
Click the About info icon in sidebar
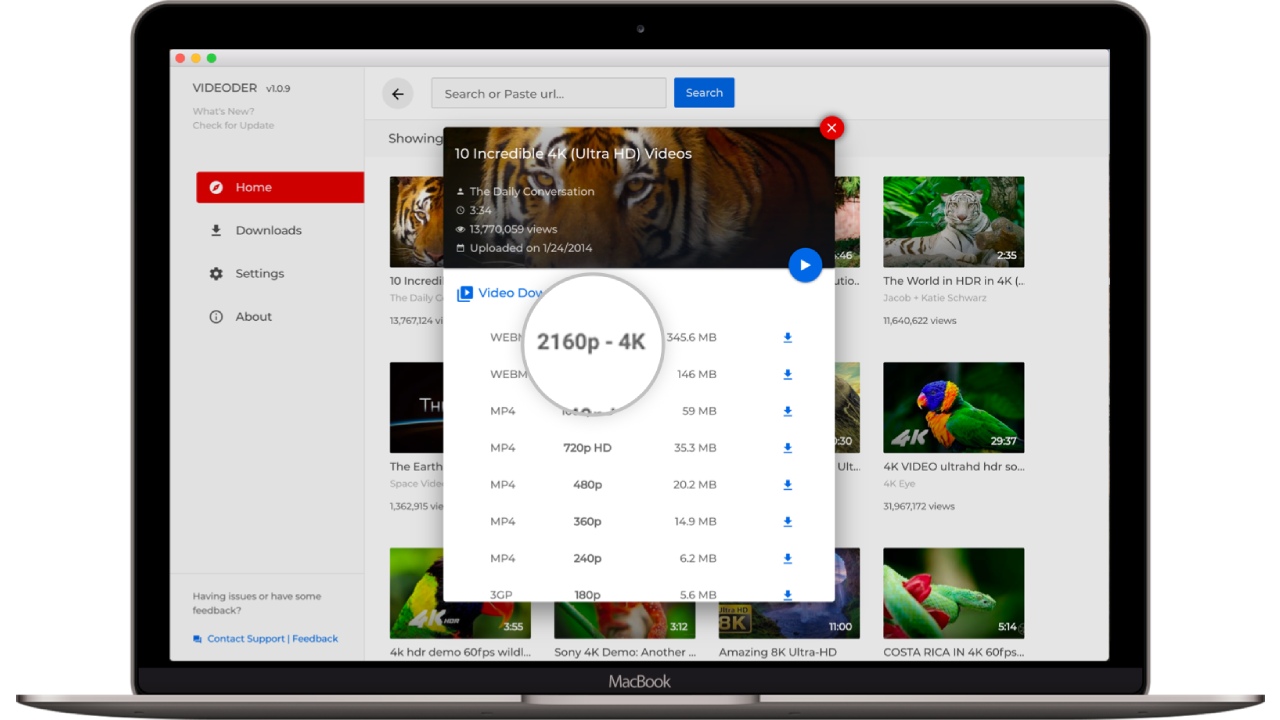[216, 316]
